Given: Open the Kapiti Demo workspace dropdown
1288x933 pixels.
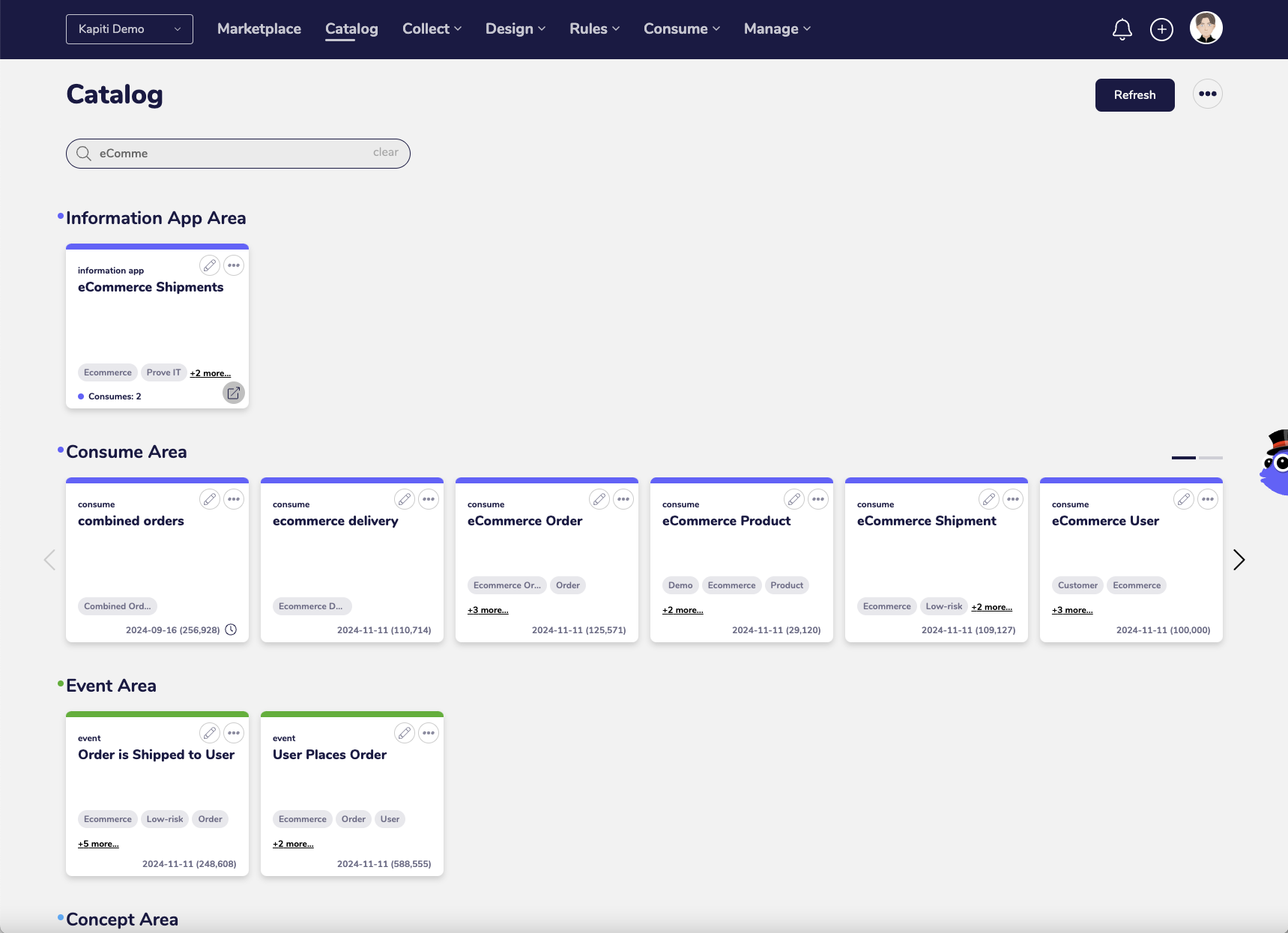Looking at the screenshot, I should 129,29.
